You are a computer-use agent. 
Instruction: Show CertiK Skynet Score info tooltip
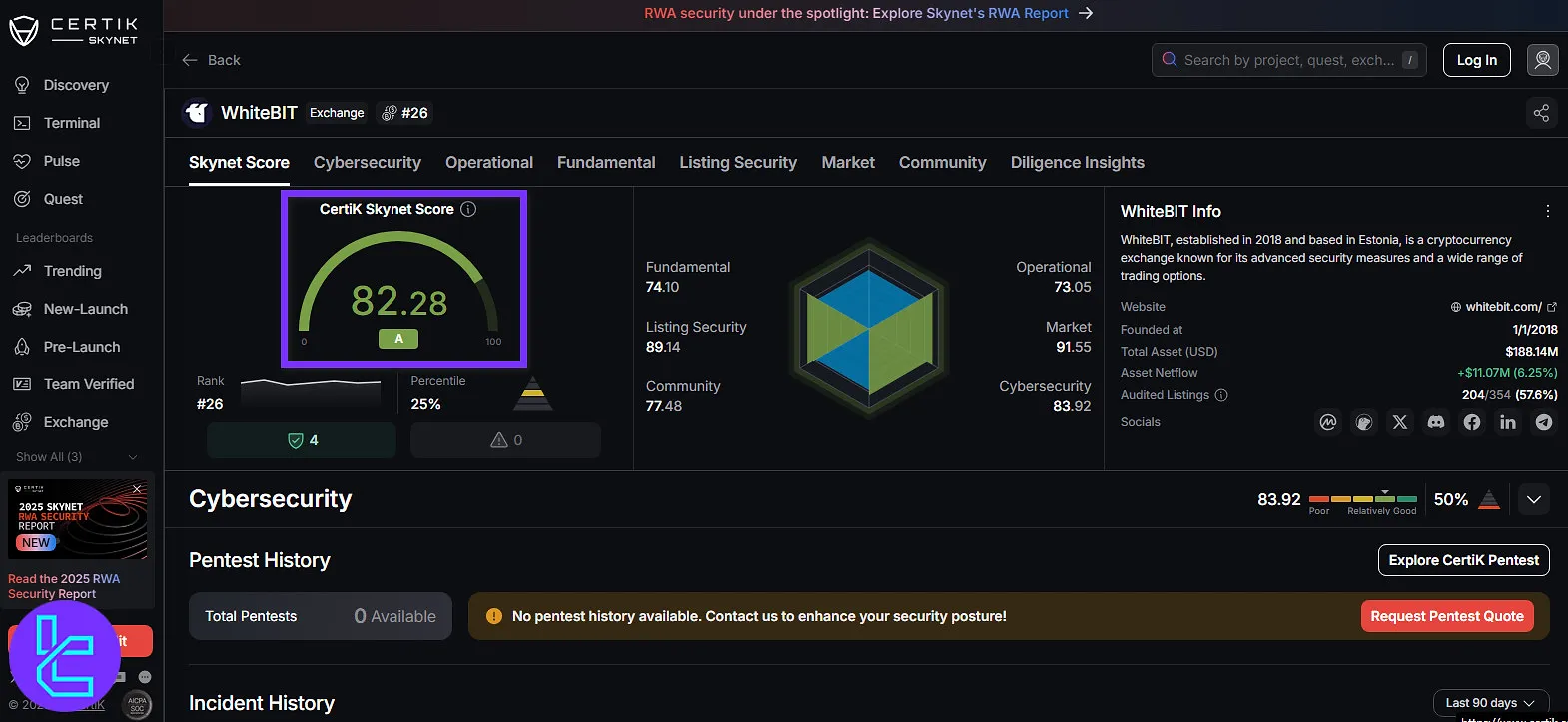pyautogui.click(x=468, y=209)
